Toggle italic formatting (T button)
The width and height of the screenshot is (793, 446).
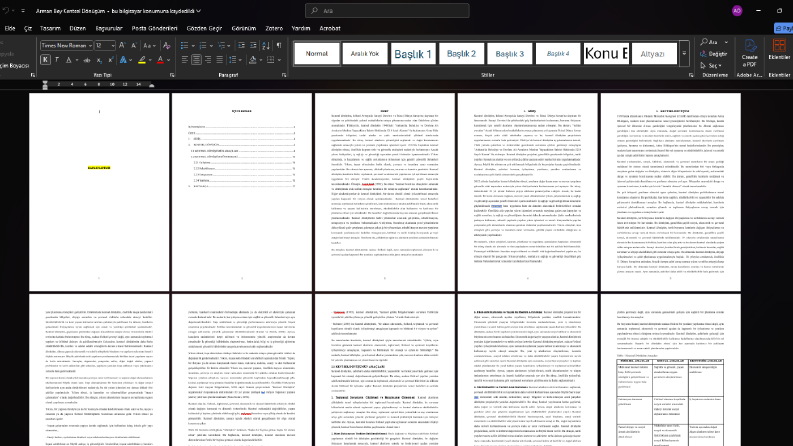point(57,60)
